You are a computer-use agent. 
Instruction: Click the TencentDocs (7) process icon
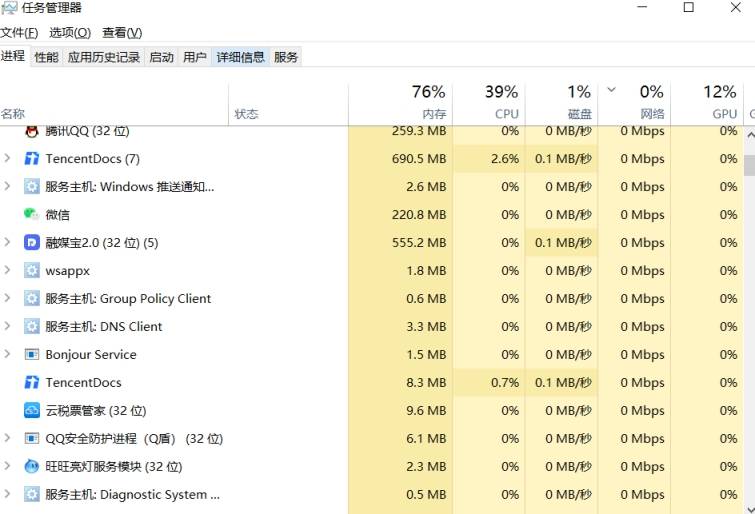point(32,159)
